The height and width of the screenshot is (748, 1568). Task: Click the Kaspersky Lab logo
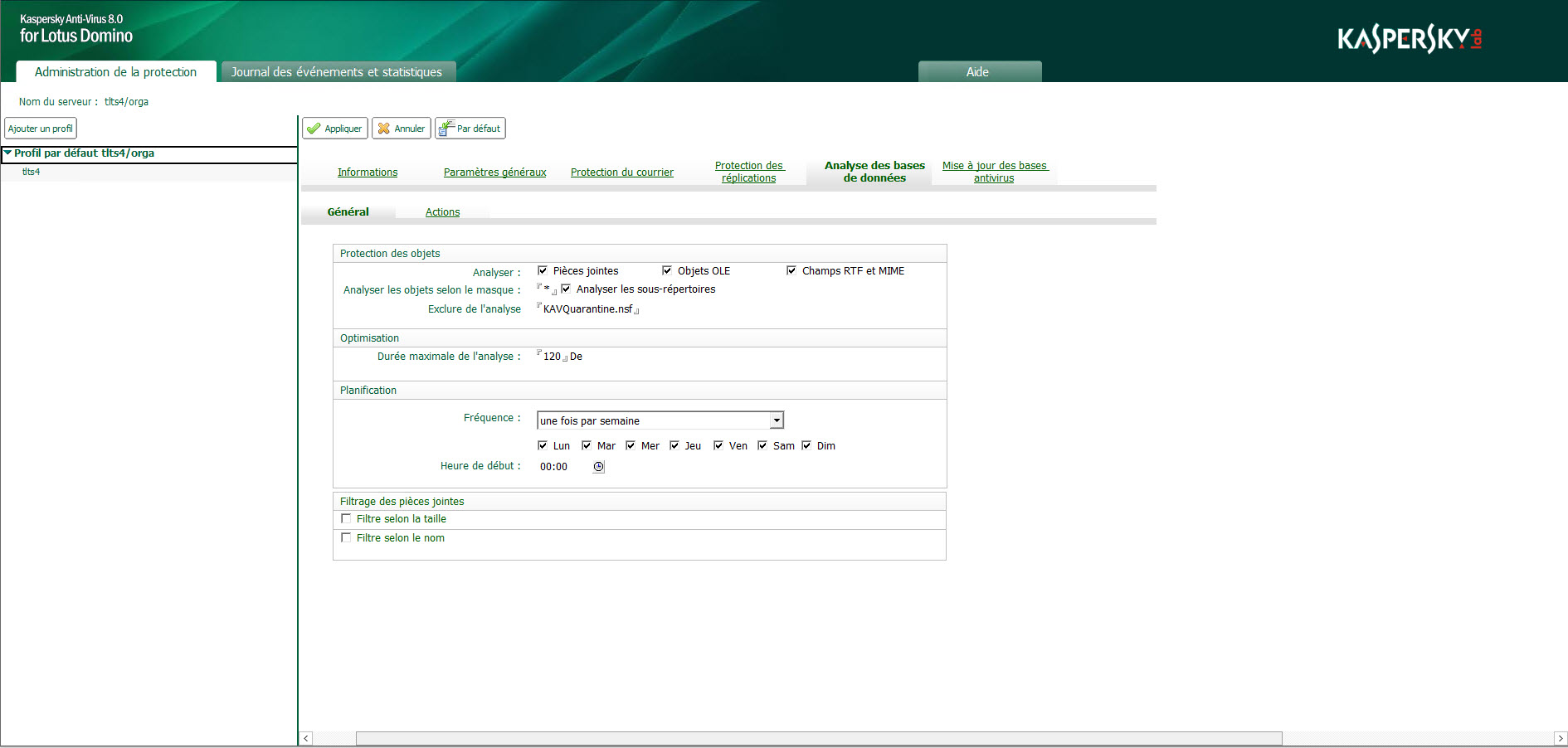pyautogui.click(x=1410, y=37)
